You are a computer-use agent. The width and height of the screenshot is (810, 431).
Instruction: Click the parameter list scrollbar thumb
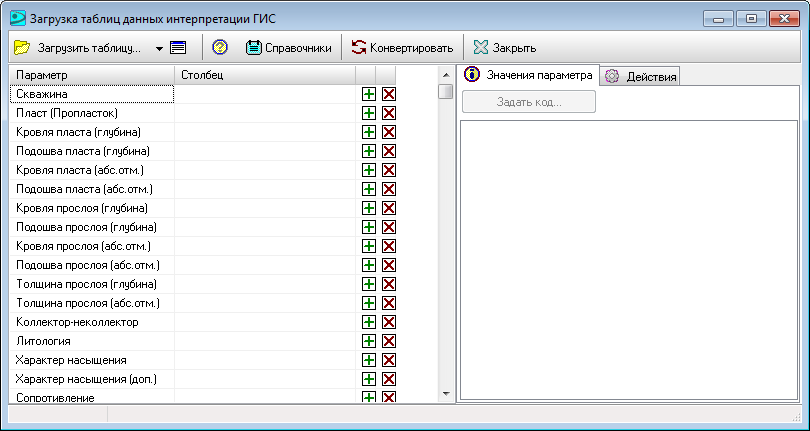(445, 91)
